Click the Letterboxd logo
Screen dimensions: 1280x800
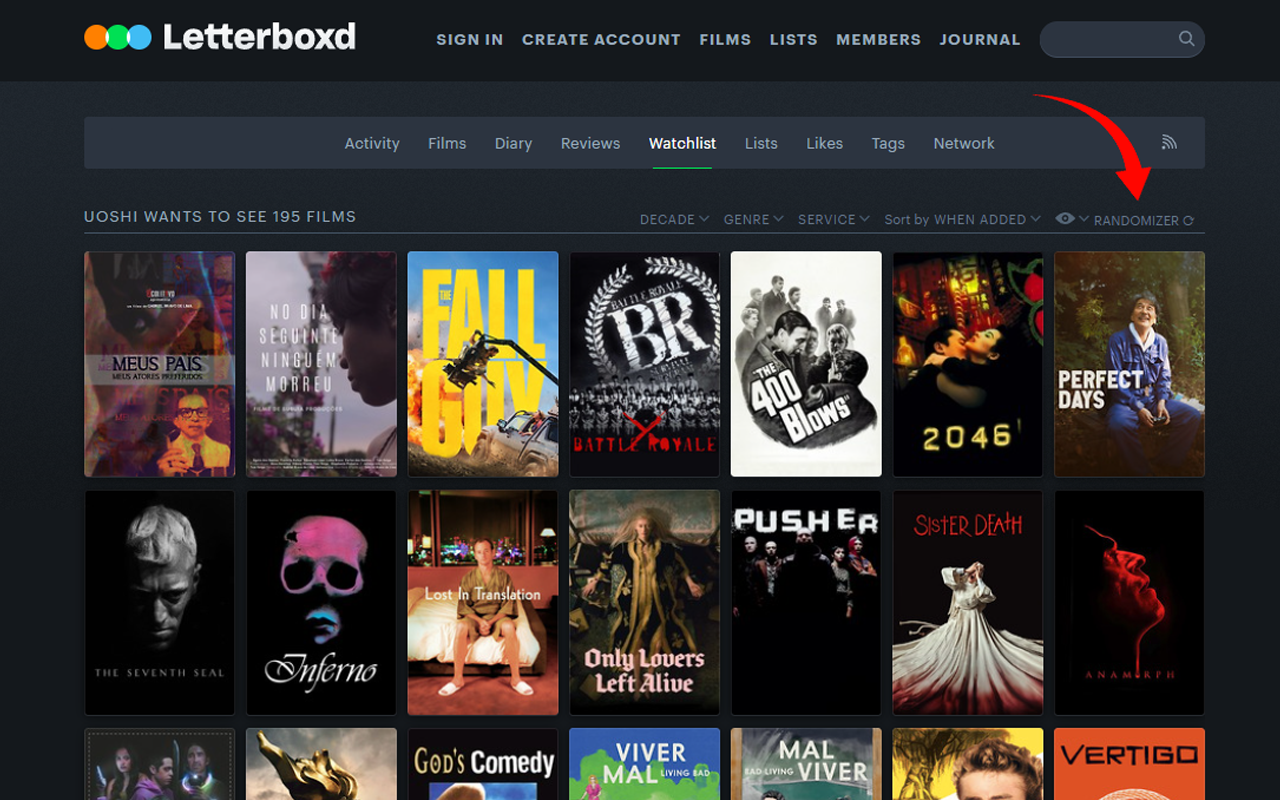(x=219, y=38)
